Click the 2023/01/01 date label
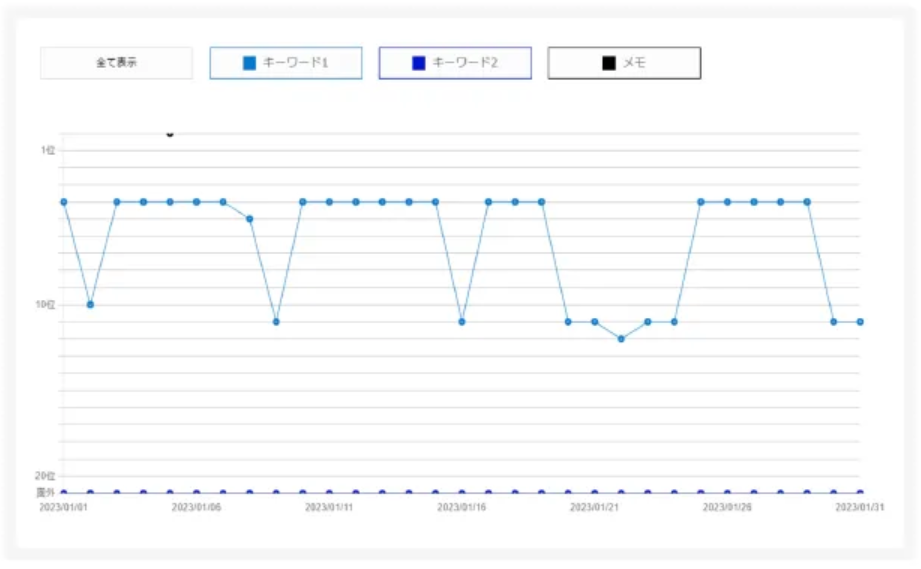Viewport: 921px width, 569px height. 63,507
